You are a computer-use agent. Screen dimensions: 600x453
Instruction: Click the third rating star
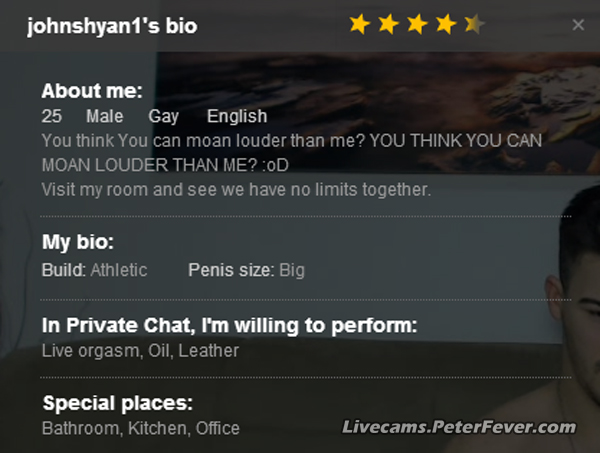[x=417, y=25]
